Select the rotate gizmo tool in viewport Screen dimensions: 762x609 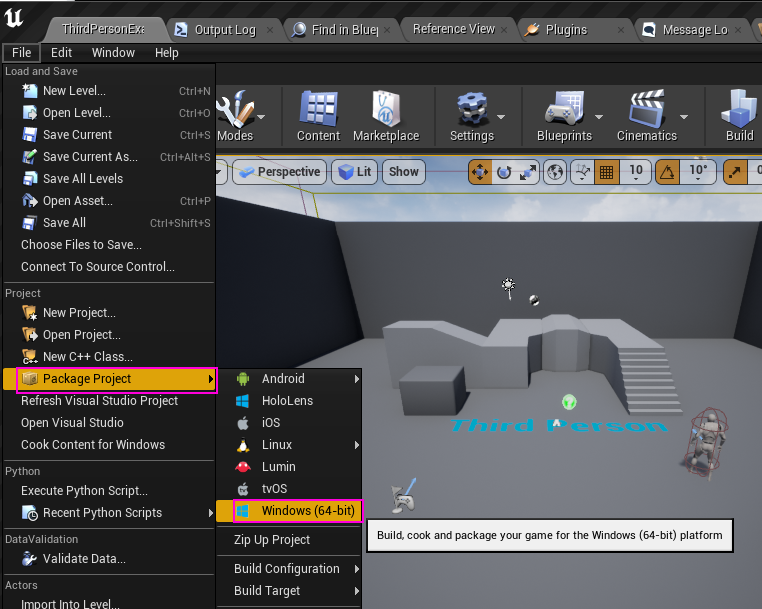[504, 172]
